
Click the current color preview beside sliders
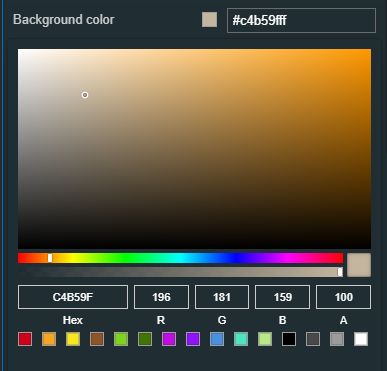(359, 265)
